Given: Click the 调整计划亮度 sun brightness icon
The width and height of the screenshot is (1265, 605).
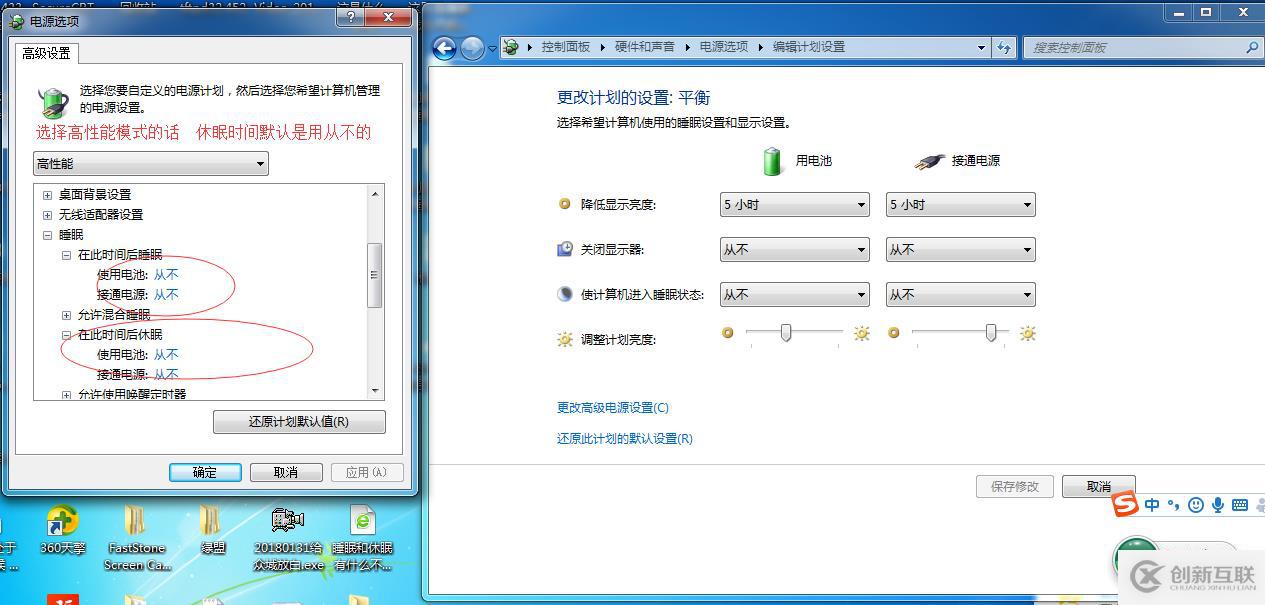Looking at the screenshot, I should [565, 339].
